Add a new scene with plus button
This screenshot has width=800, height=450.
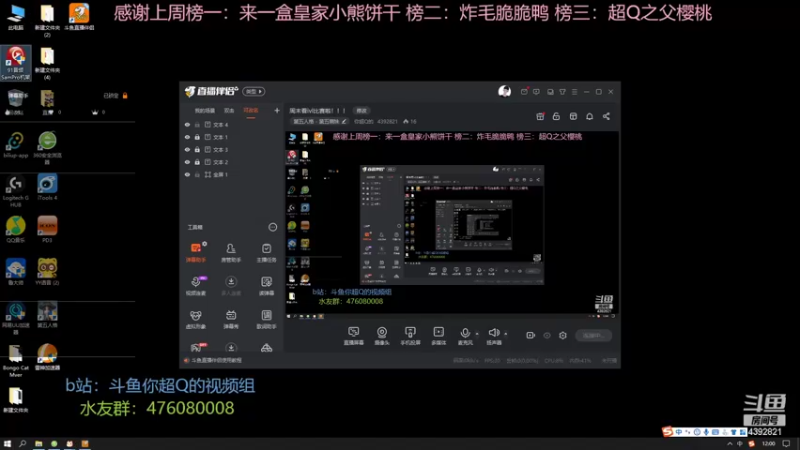pyautogui.click(x=277, y=110)
